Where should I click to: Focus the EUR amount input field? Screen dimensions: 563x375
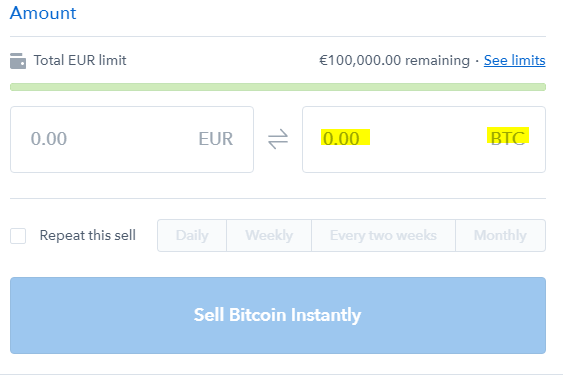[132, 139]
